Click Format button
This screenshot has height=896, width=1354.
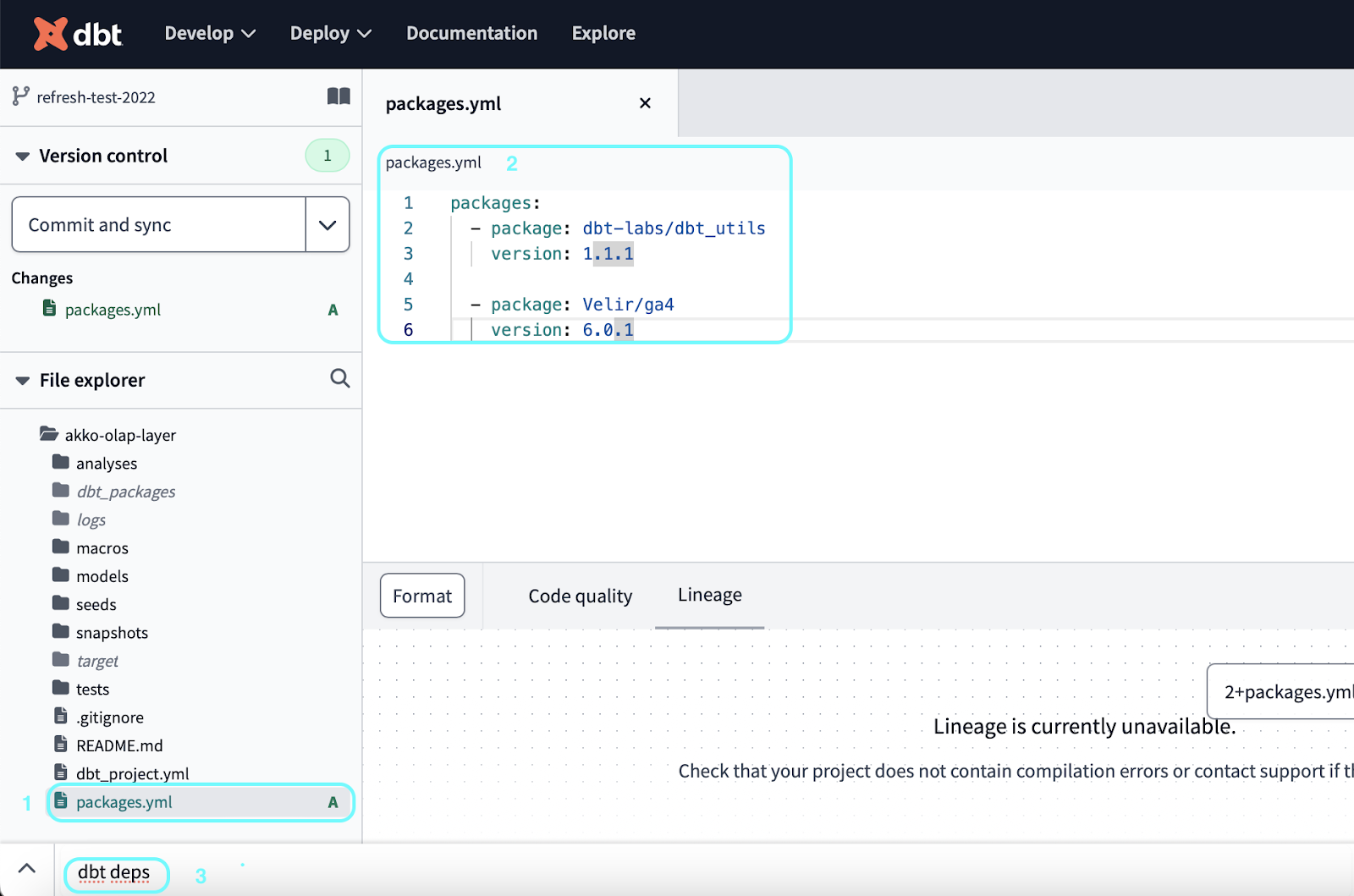click(x=422, y=596)
